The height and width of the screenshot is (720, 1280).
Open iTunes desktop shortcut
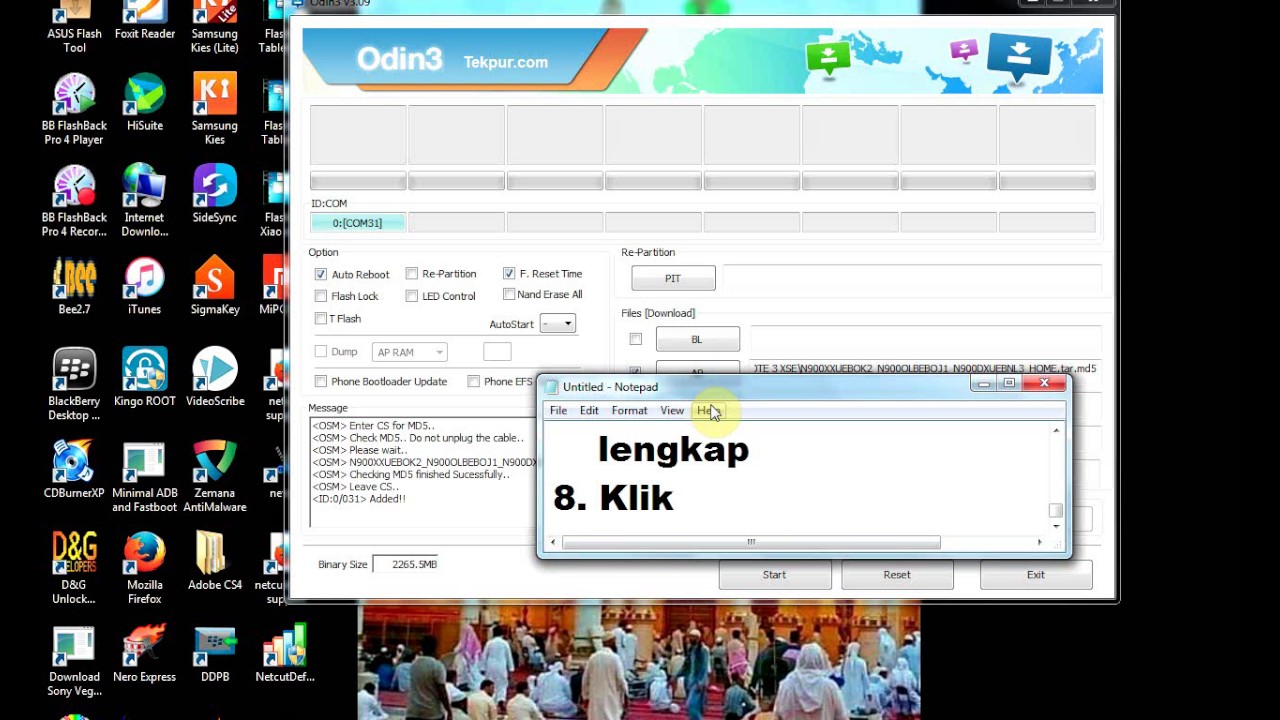[x=144, y=287]
